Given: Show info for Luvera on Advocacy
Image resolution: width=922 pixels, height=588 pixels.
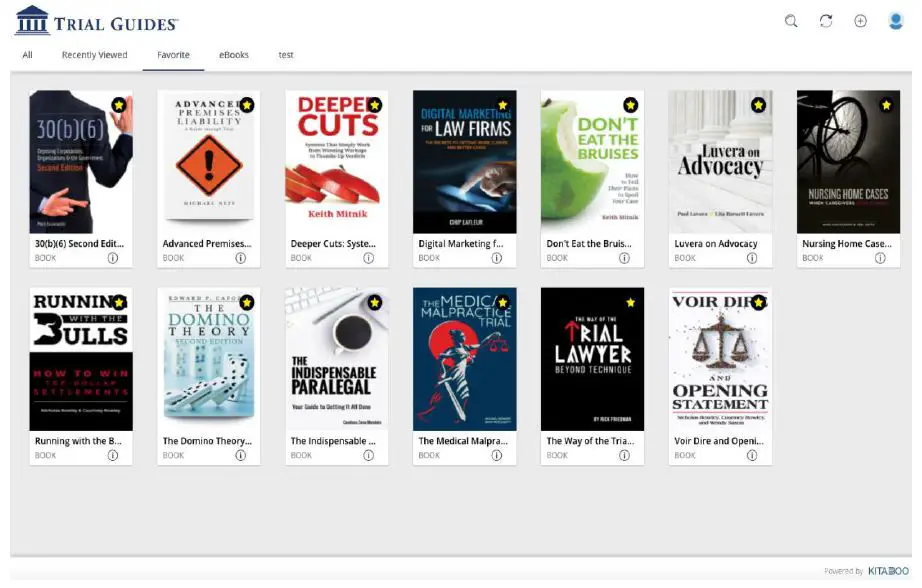Looking at the screenshot, I should click(752, 258).
